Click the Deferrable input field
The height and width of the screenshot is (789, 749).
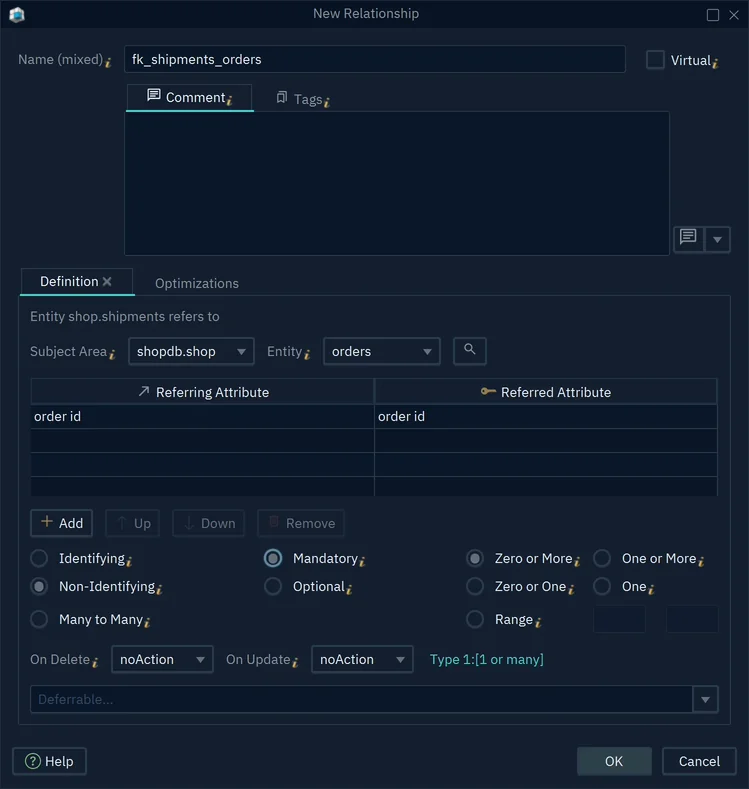[361, 699]
